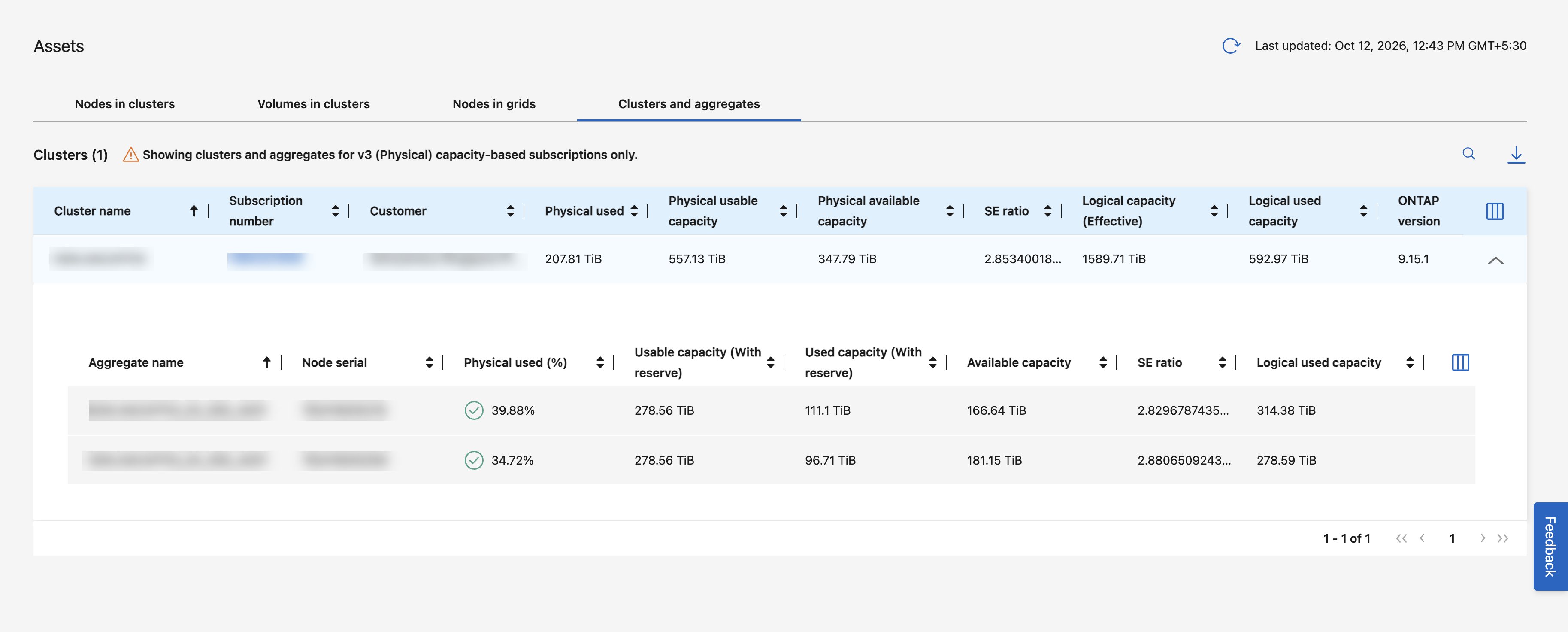Switch to Nodes in clusters tab
Viewport: 1568px width, 632px height.
(125, 104)
